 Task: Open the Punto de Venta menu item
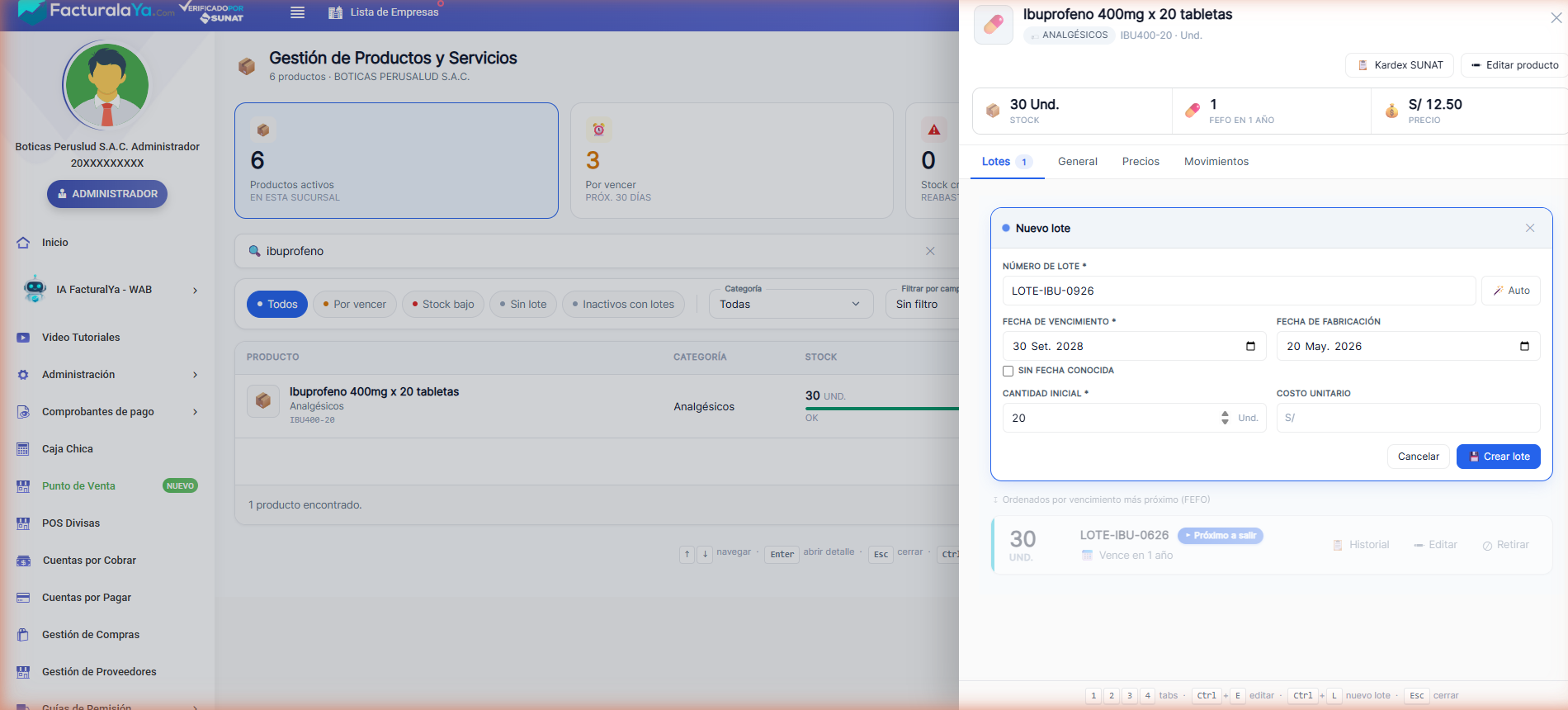click(x=107, y=486)
